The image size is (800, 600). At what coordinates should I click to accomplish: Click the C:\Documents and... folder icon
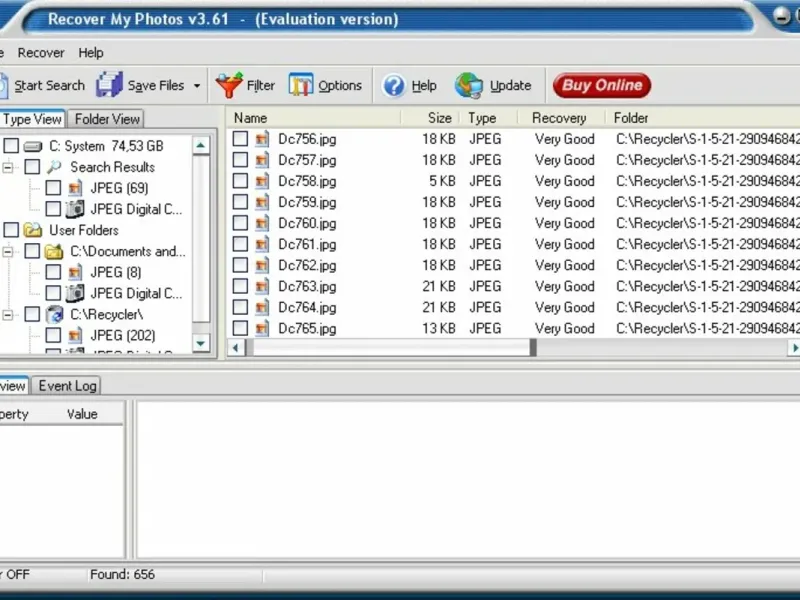pos(54,251)
